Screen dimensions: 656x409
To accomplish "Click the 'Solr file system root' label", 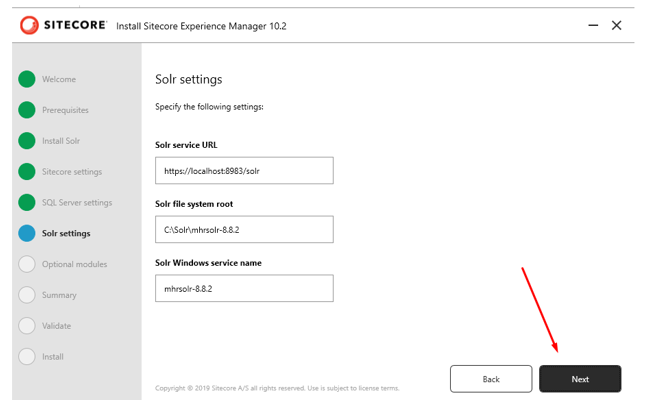I will [194, 204].
